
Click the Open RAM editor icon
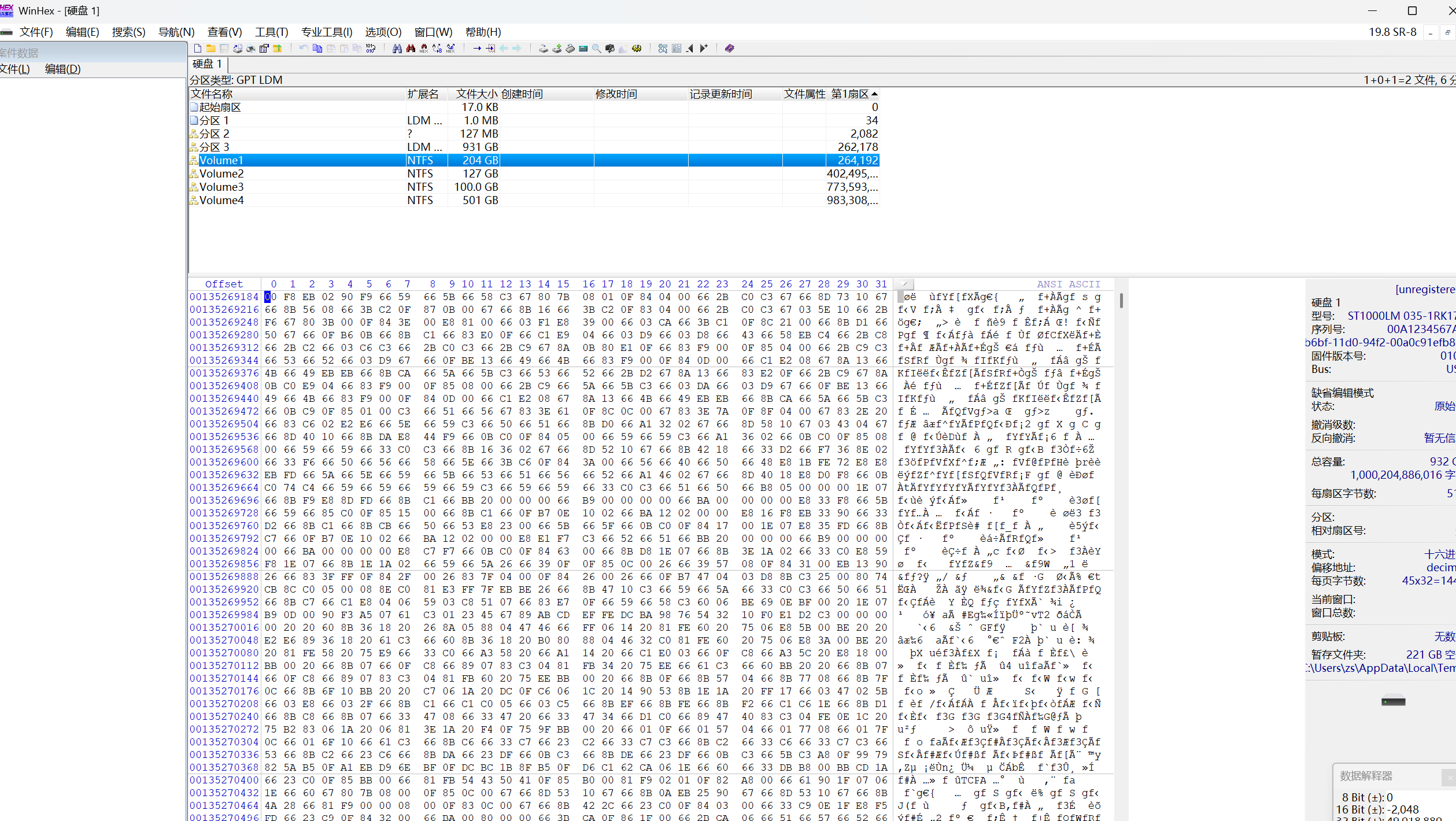pyautogui.click(x=570, y=49)
